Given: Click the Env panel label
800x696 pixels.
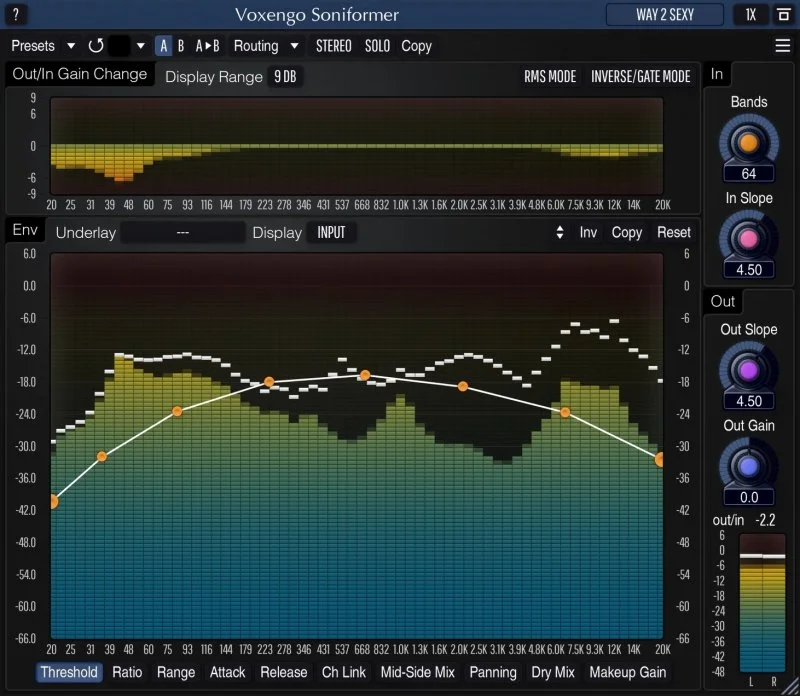Looking at the screenshot, I should click(25, 230).
